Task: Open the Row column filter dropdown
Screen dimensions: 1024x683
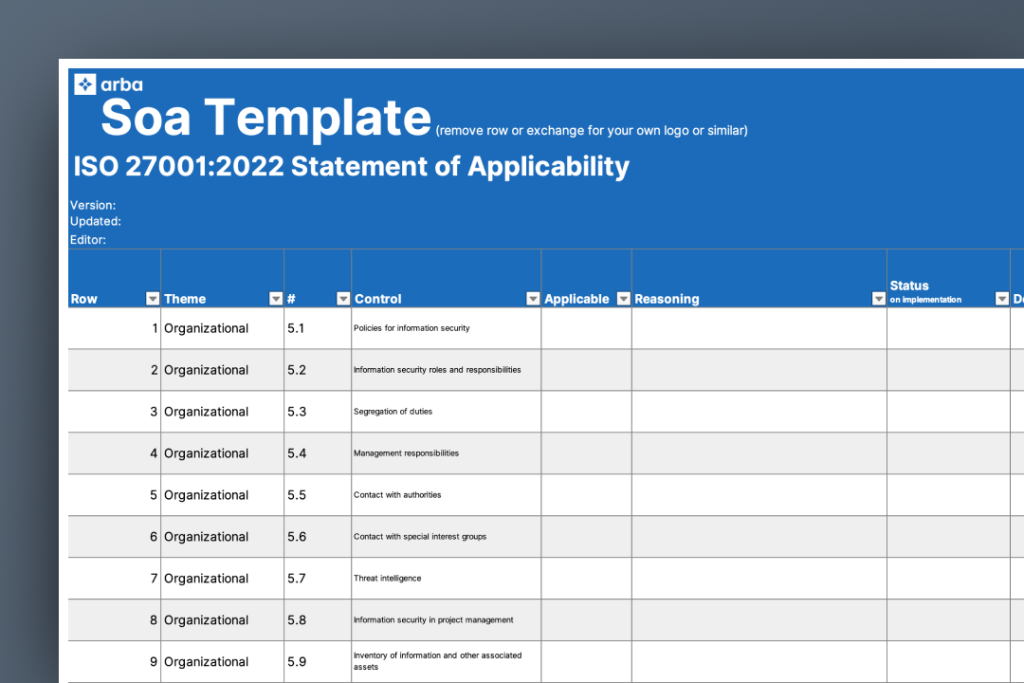Action: [152, 298]
